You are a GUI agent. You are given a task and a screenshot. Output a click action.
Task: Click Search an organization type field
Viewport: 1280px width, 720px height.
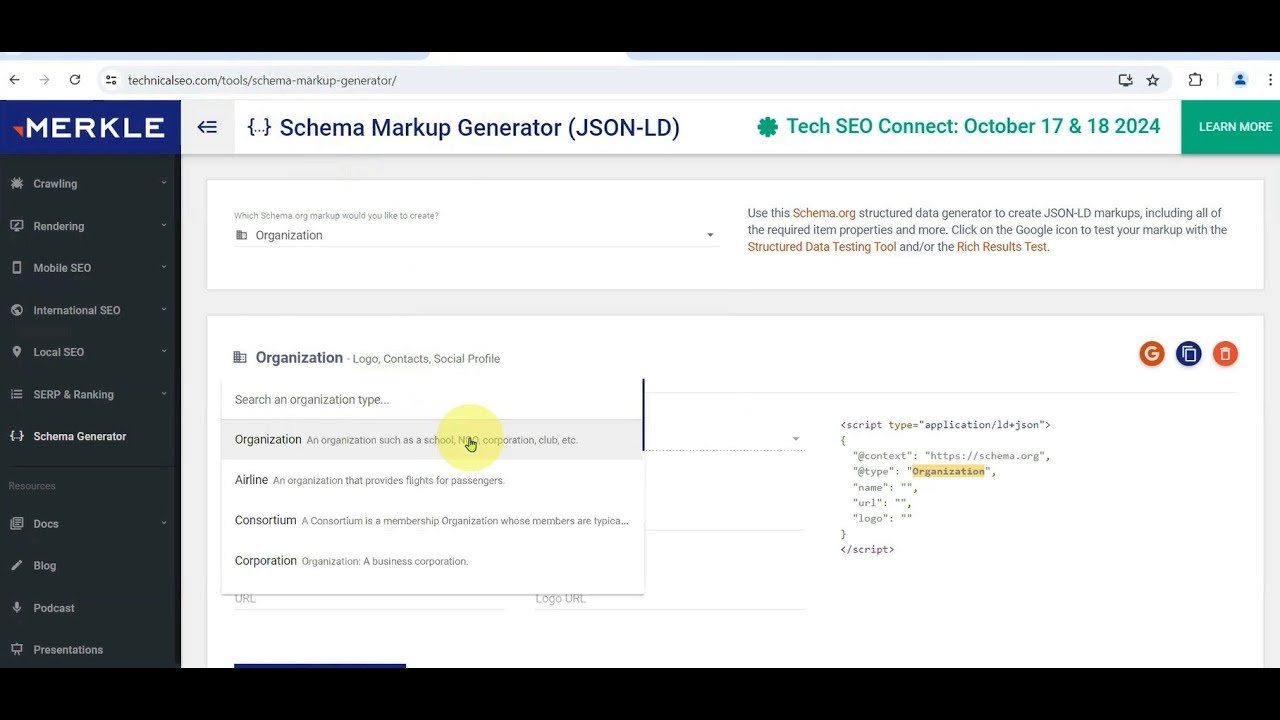coord(432,399)
